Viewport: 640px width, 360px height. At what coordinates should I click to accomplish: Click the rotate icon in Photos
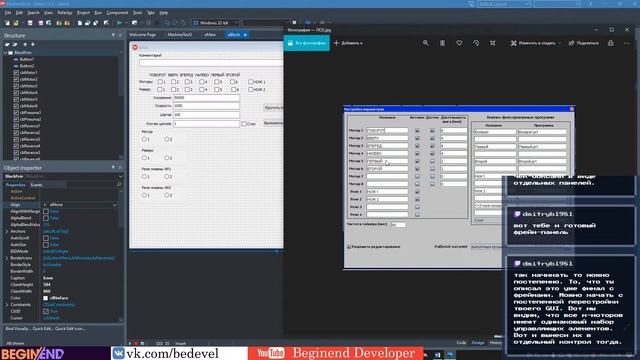476,43
